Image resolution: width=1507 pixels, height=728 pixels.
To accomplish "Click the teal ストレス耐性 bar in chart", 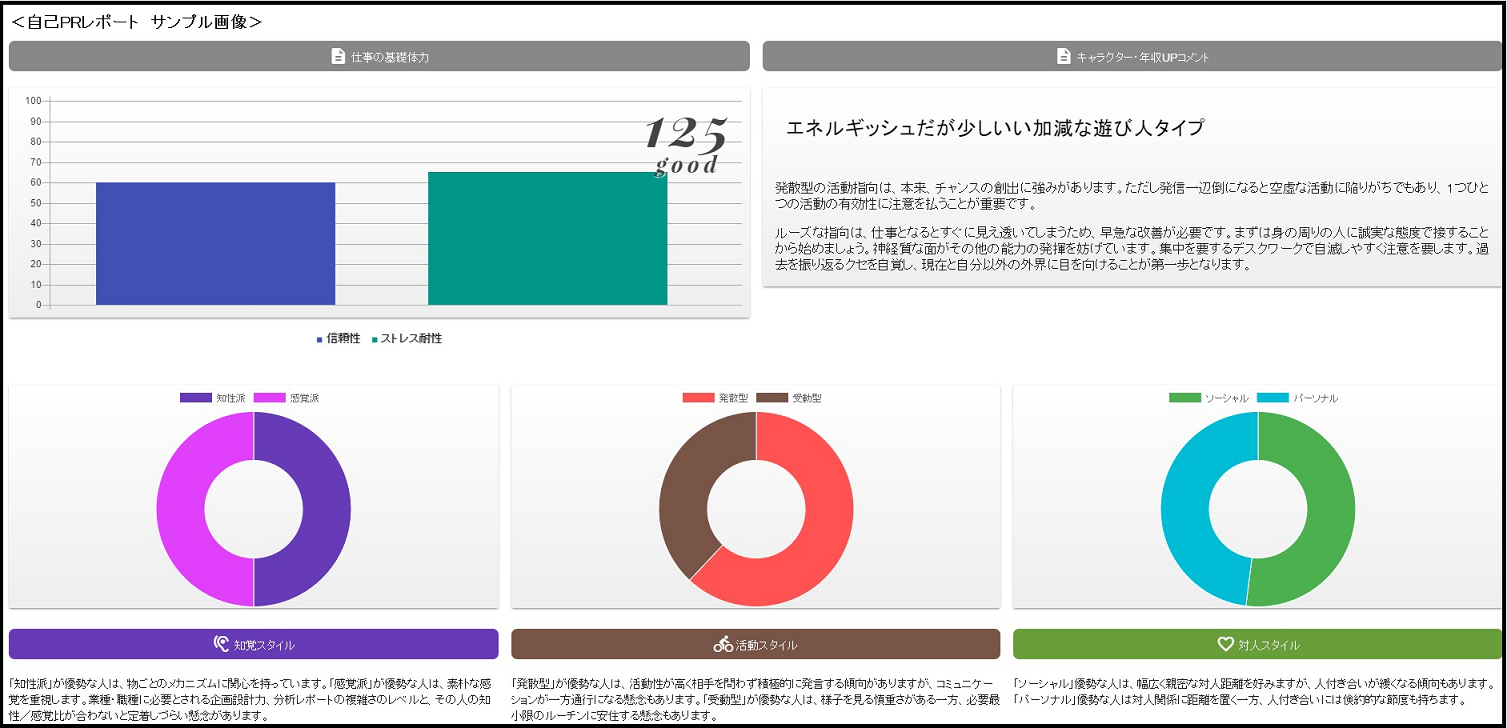I will click(x=547, y=238).
